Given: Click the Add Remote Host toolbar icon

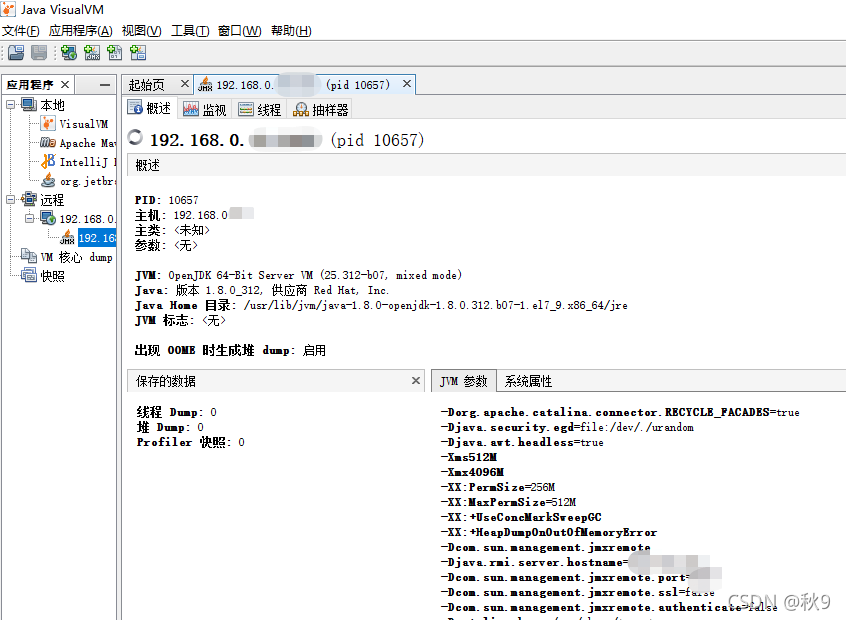Looking at the screenshot, I should pos(69,52).
